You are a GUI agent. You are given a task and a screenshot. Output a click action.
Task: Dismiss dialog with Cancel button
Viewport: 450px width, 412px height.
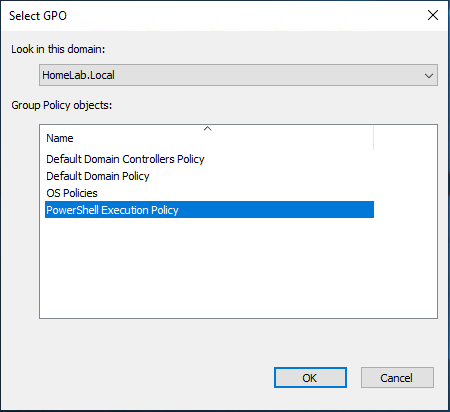pyautogui.click(x=397, y=378)
